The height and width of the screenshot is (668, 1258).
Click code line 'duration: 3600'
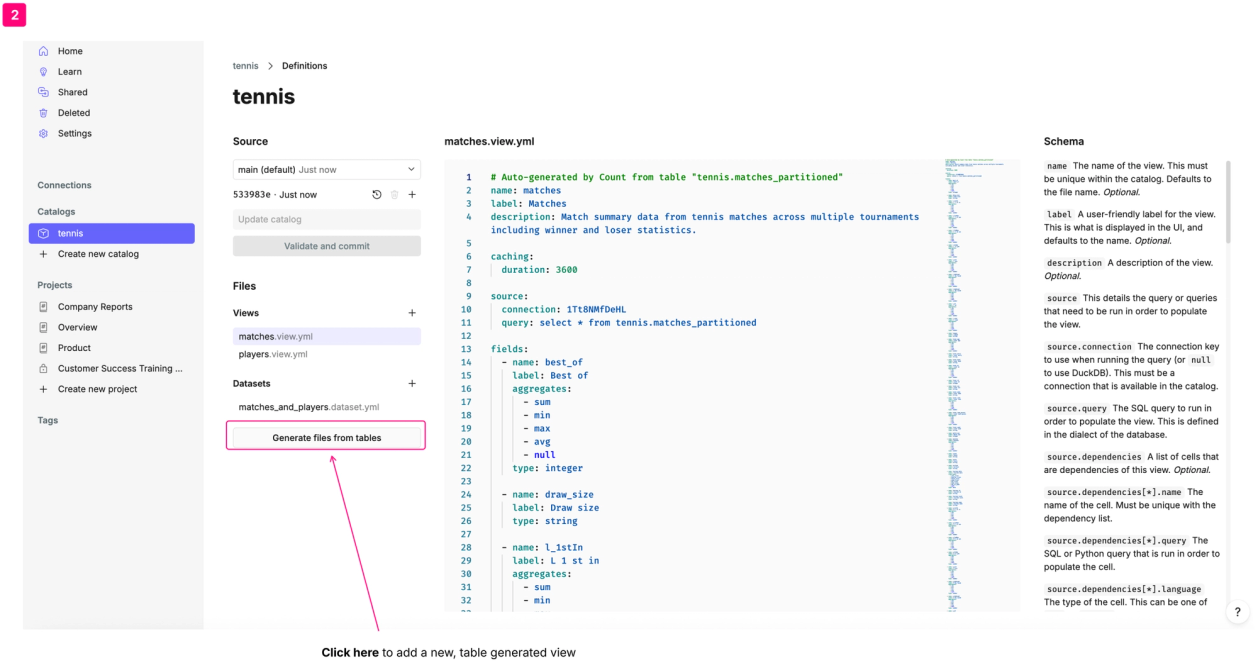tap(539, 270)
